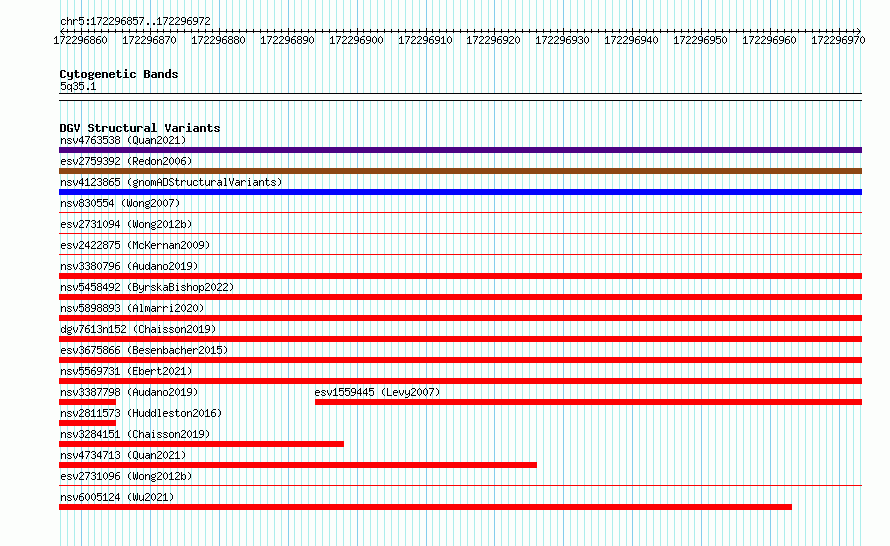The height and width of the screenshot is (546, 890).
Task: Click ruler position 172296940
Action: click(x=631, y=40)
